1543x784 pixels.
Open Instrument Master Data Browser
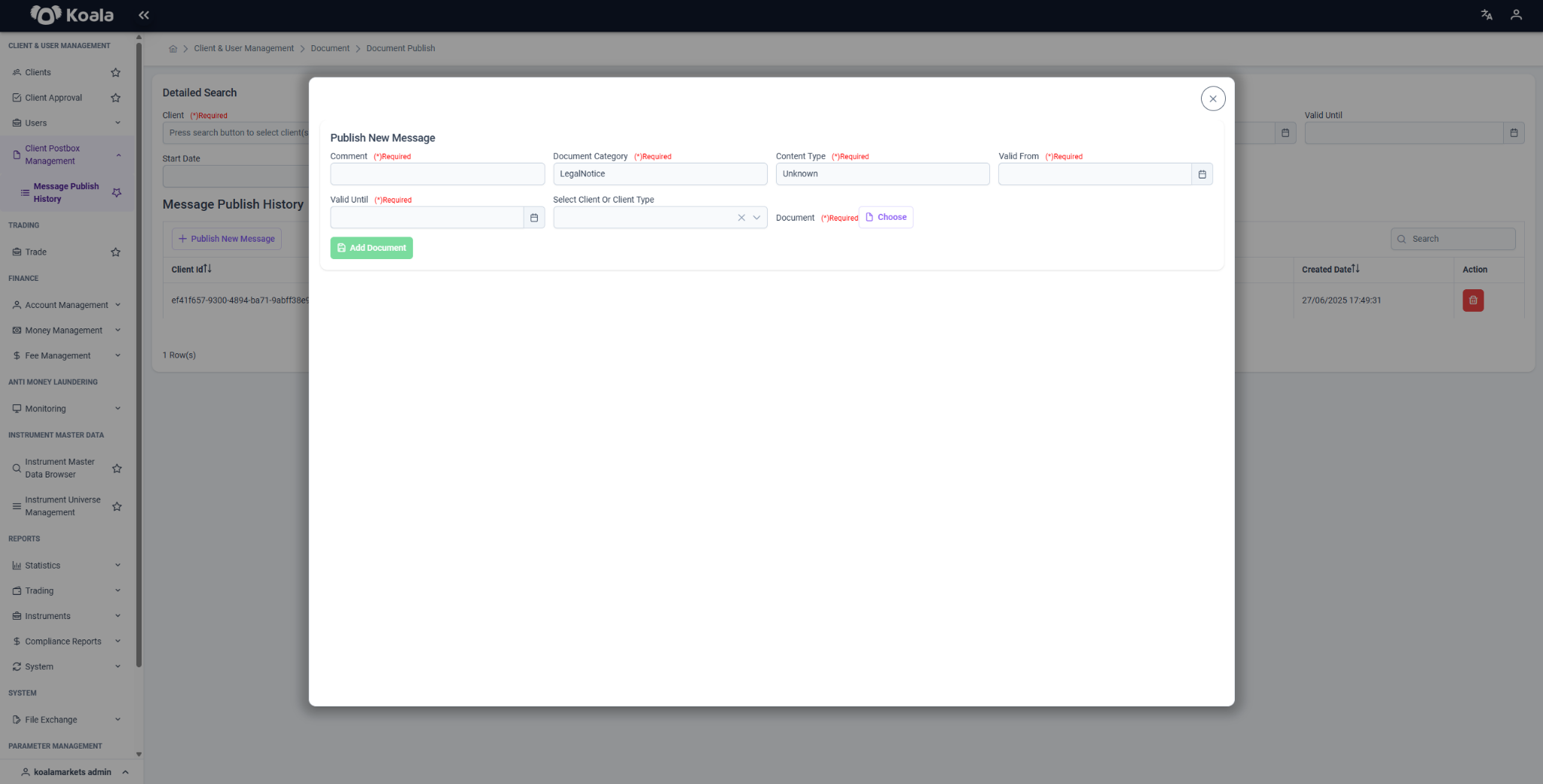point(60,468)
